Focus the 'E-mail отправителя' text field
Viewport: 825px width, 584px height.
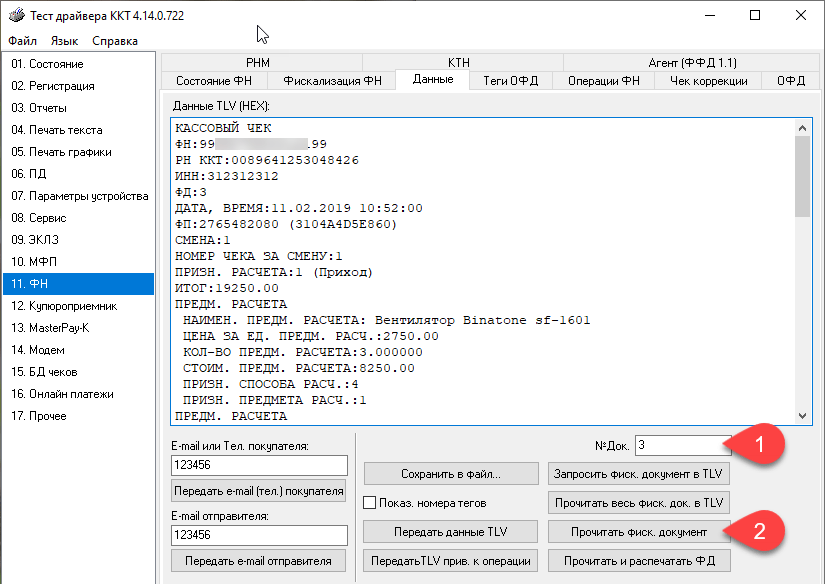pos(259,536)
